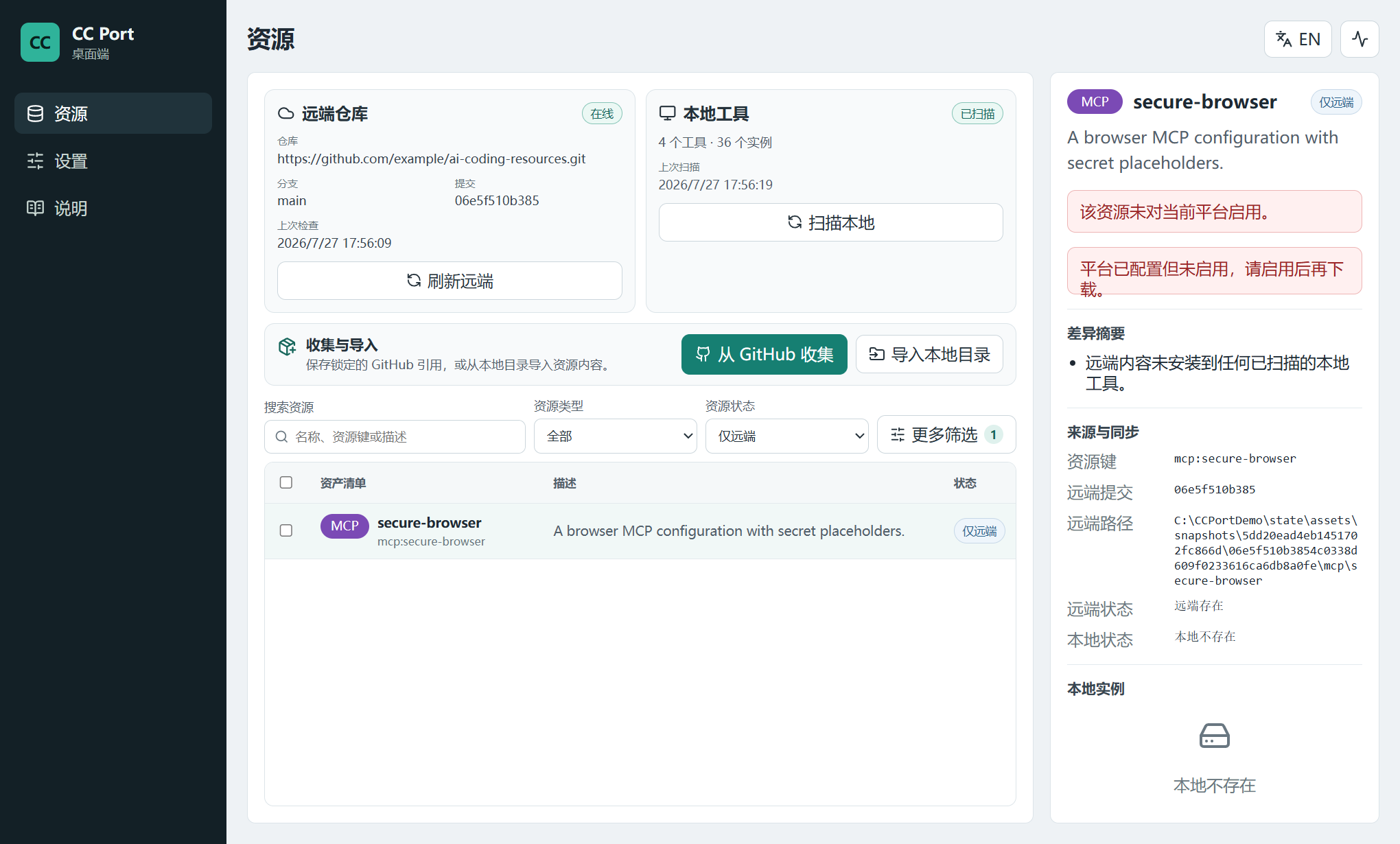Click the 扫描本地 button
The width and height of the screenshot is (1400, 844).
coord(830,222)
